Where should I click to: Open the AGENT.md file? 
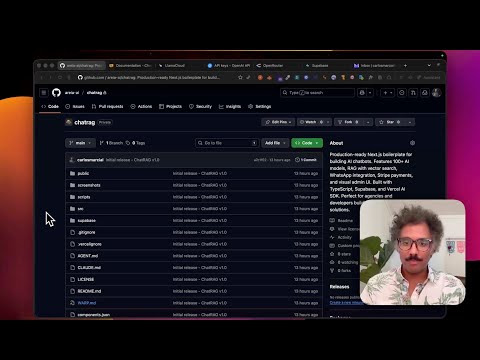(88, 256)
